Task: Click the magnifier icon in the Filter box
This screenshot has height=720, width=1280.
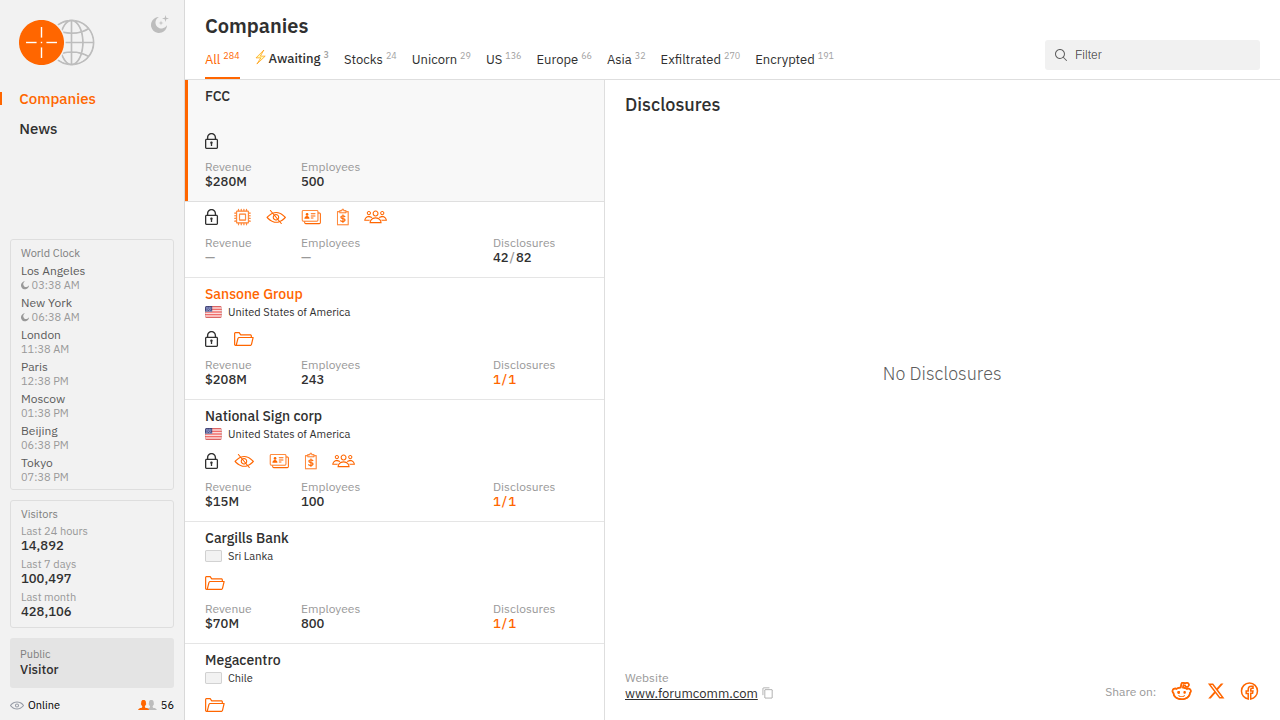Action: (x=1061, y=55)
